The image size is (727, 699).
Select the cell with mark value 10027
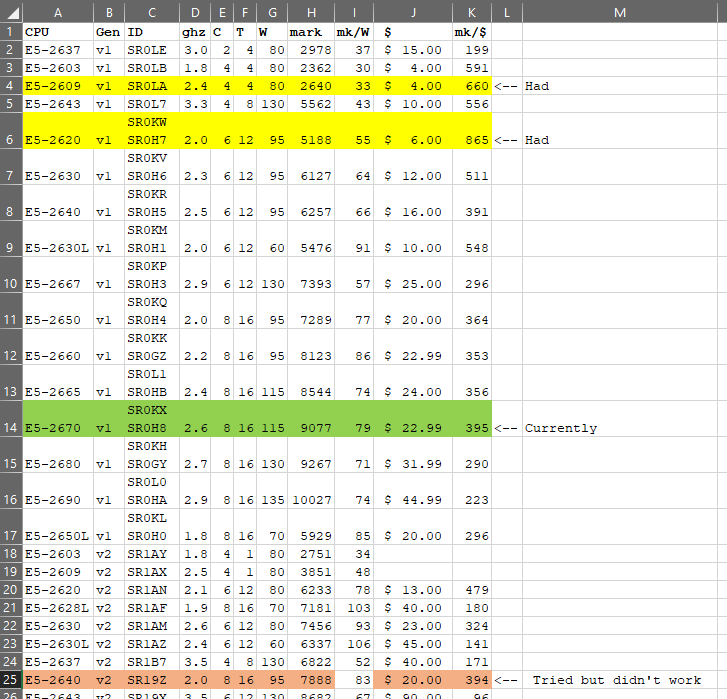(311, 500)
